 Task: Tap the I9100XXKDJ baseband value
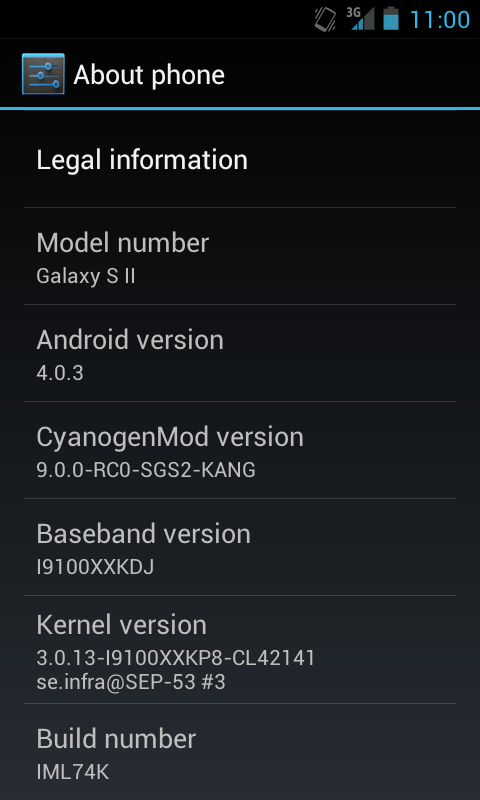click(95, 567)
